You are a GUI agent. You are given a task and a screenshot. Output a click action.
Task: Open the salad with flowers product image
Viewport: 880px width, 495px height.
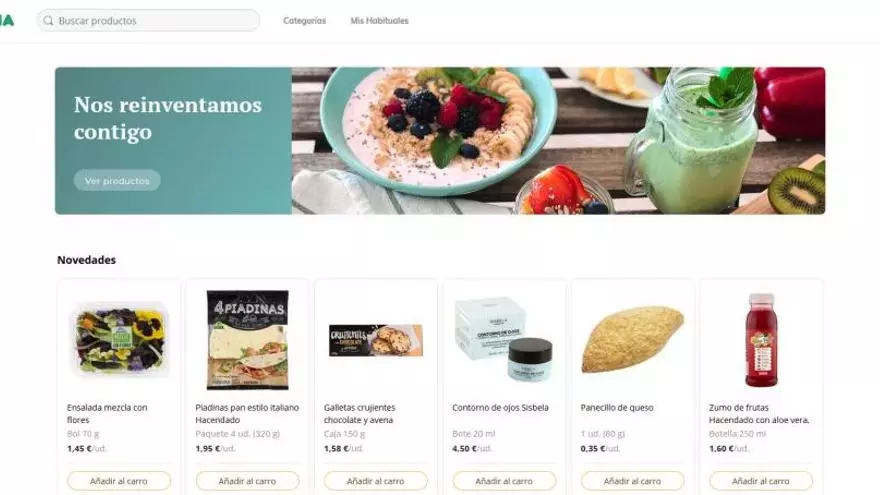coord(119,340)
